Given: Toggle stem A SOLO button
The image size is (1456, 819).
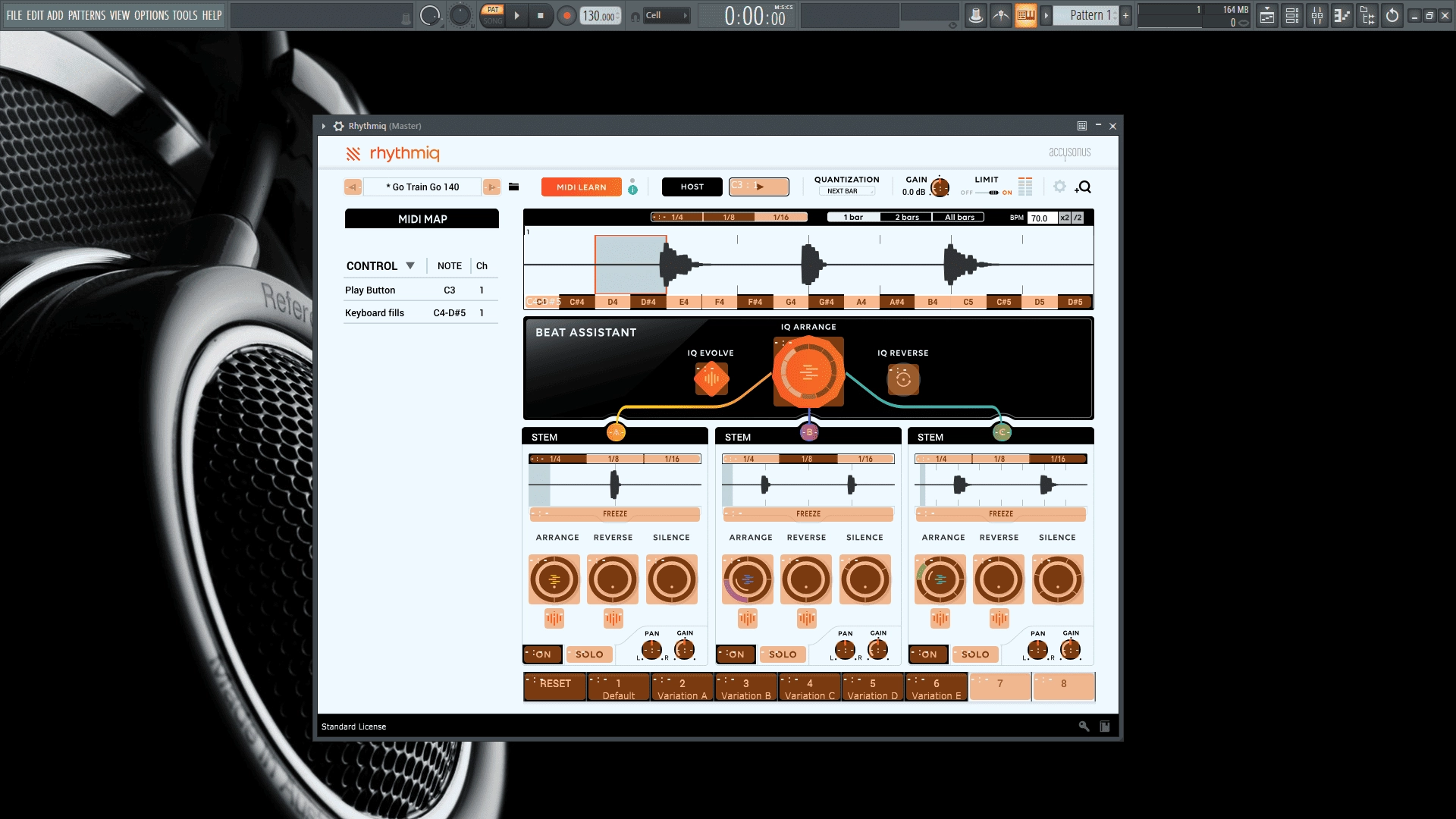Looking at the screenshot, I should click(589, 654).
